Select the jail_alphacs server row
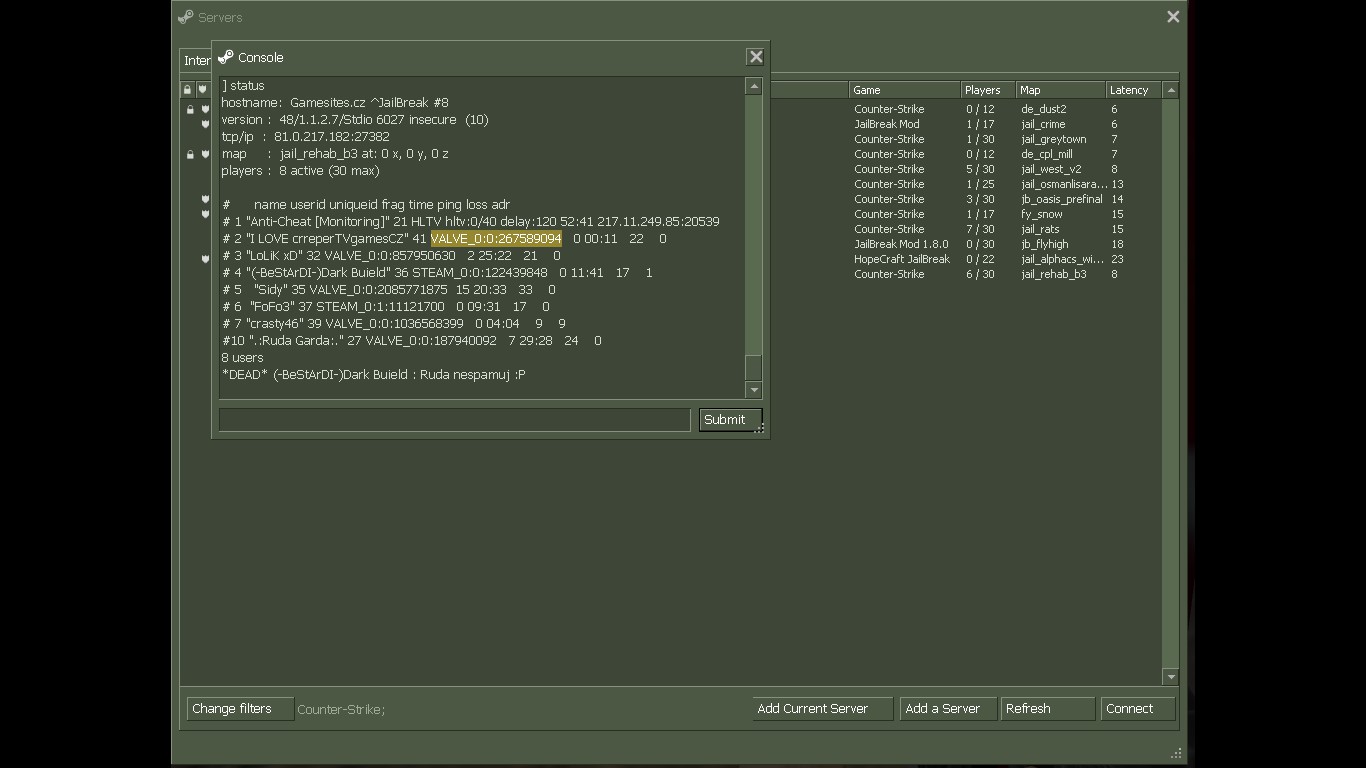This screenshot has width=1366, height=768. pyautogui.click(x=671, y=259)
